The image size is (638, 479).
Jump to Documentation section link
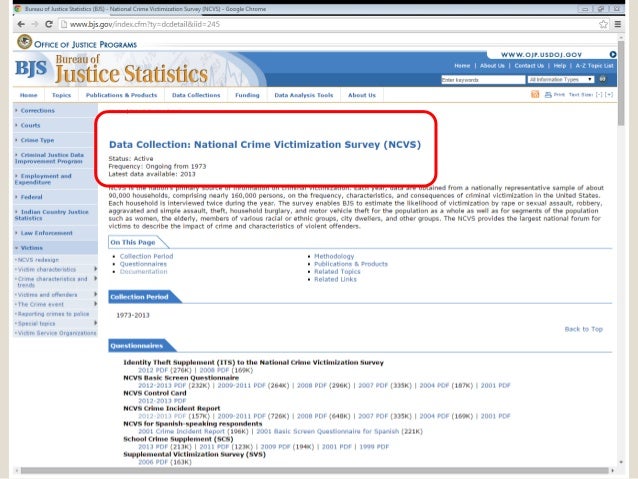(x=143, y=271)
